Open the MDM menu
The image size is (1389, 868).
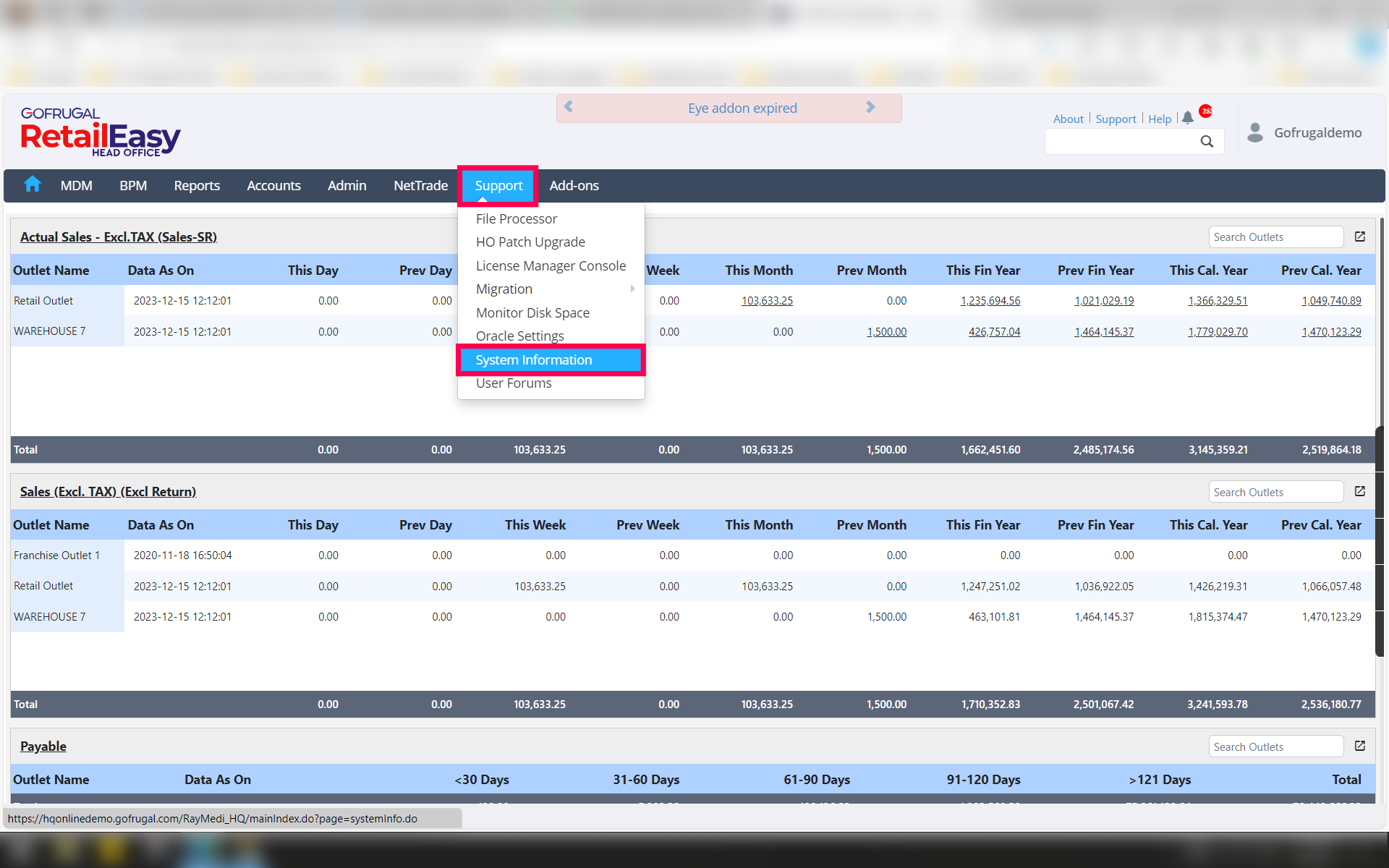(x=76, y=186)
